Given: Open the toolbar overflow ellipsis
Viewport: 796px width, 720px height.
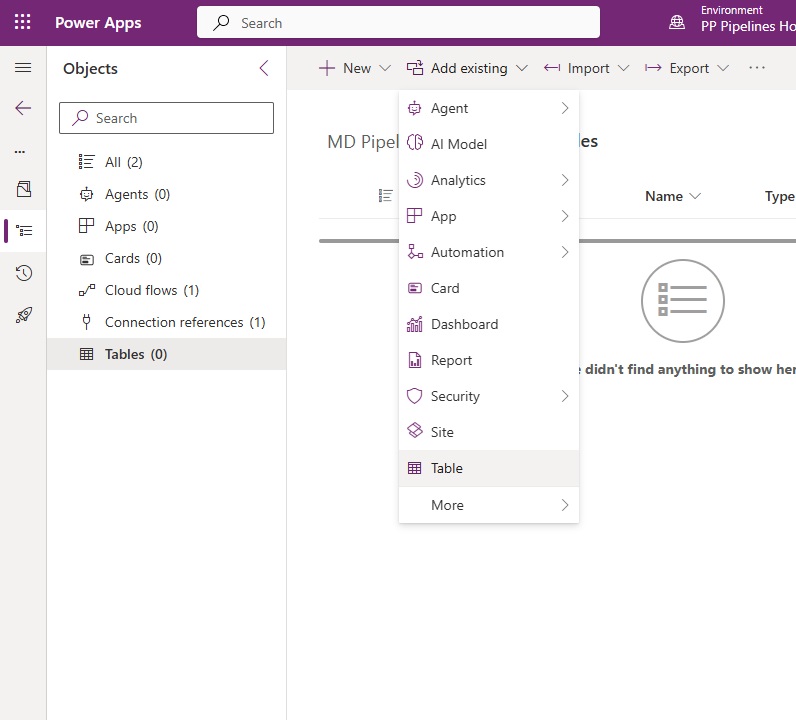Looking at the screenshot, I should 756,68.
